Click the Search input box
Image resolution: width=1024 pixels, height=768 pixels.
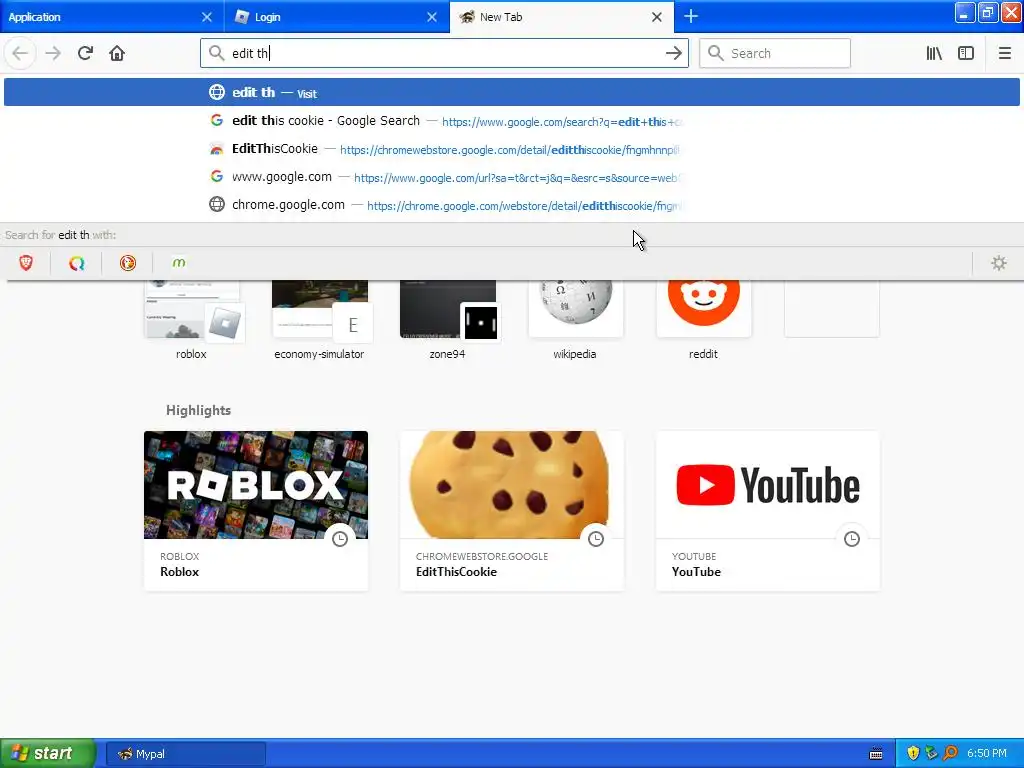click(x=775, y=53)
